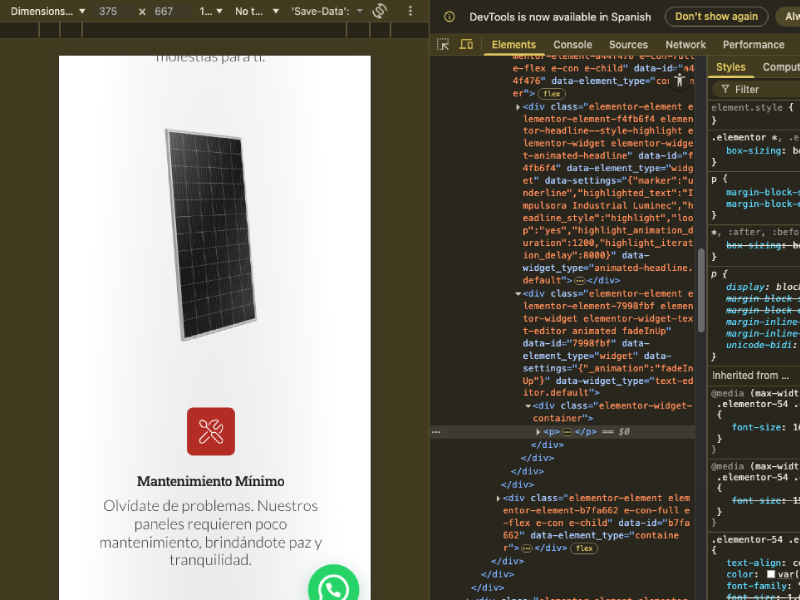Click the rotate viewport icon
This screenshot has height=600, width=800.
(x=380, y=11)
